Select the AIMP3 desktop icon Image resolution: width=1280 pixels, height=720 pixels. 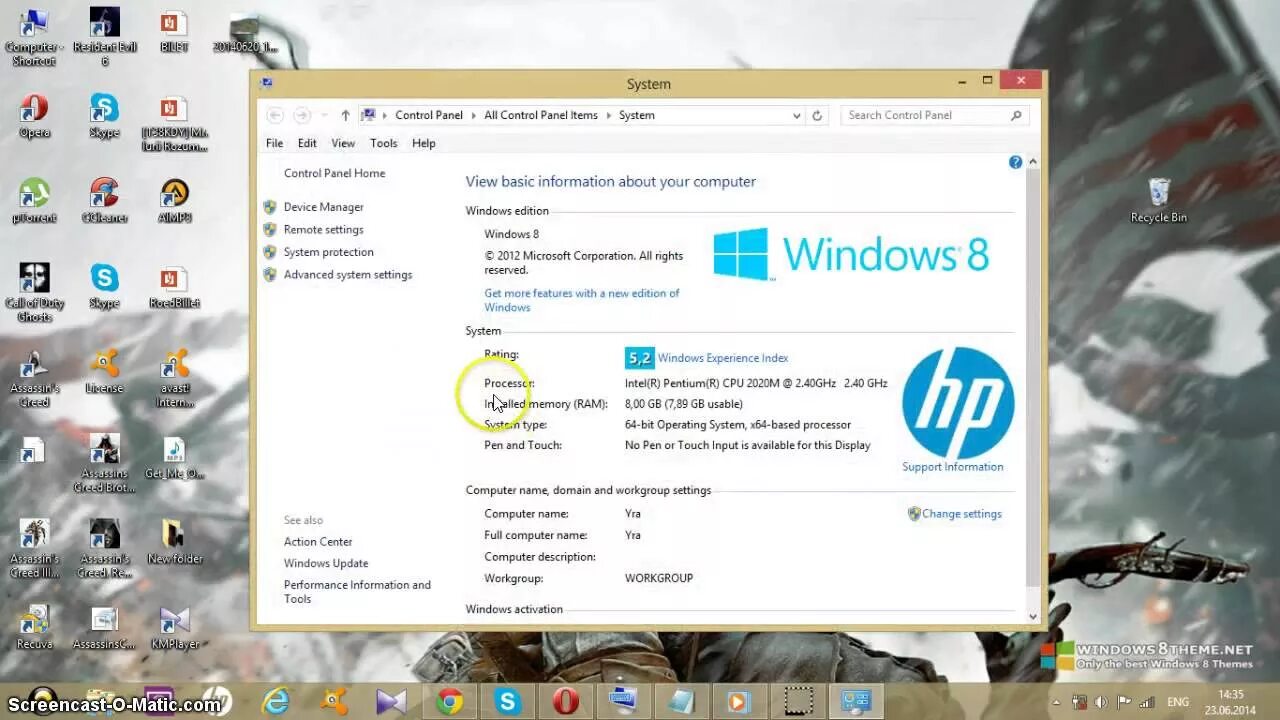pyautogui.click(x=174, y=201)
